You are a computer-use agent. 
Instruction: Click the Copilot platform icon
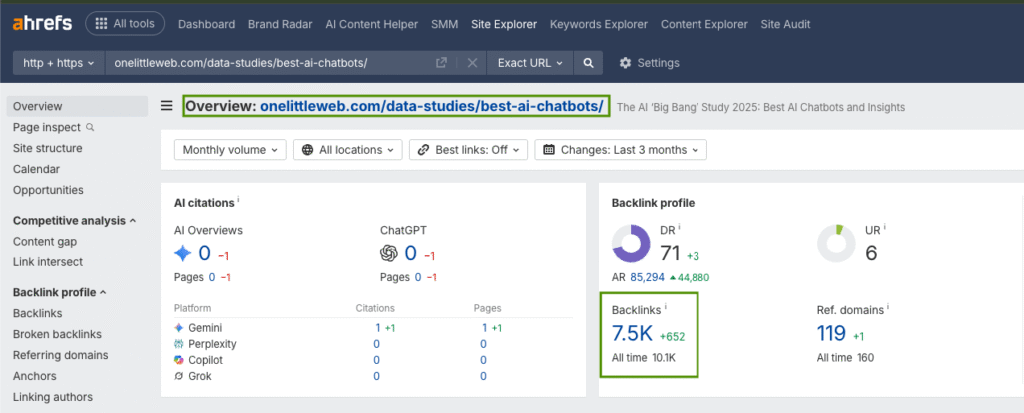coord(178,360)
